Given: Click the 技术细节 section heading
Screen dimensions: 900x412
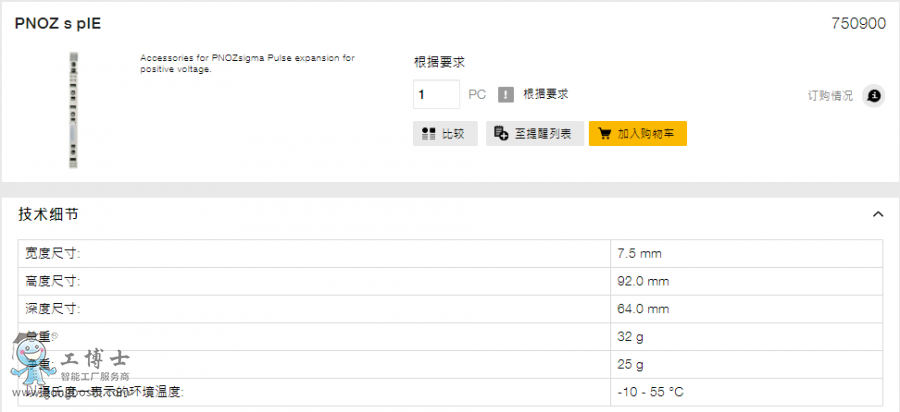Looking at the screenshot, I should [x=48, y=214].
